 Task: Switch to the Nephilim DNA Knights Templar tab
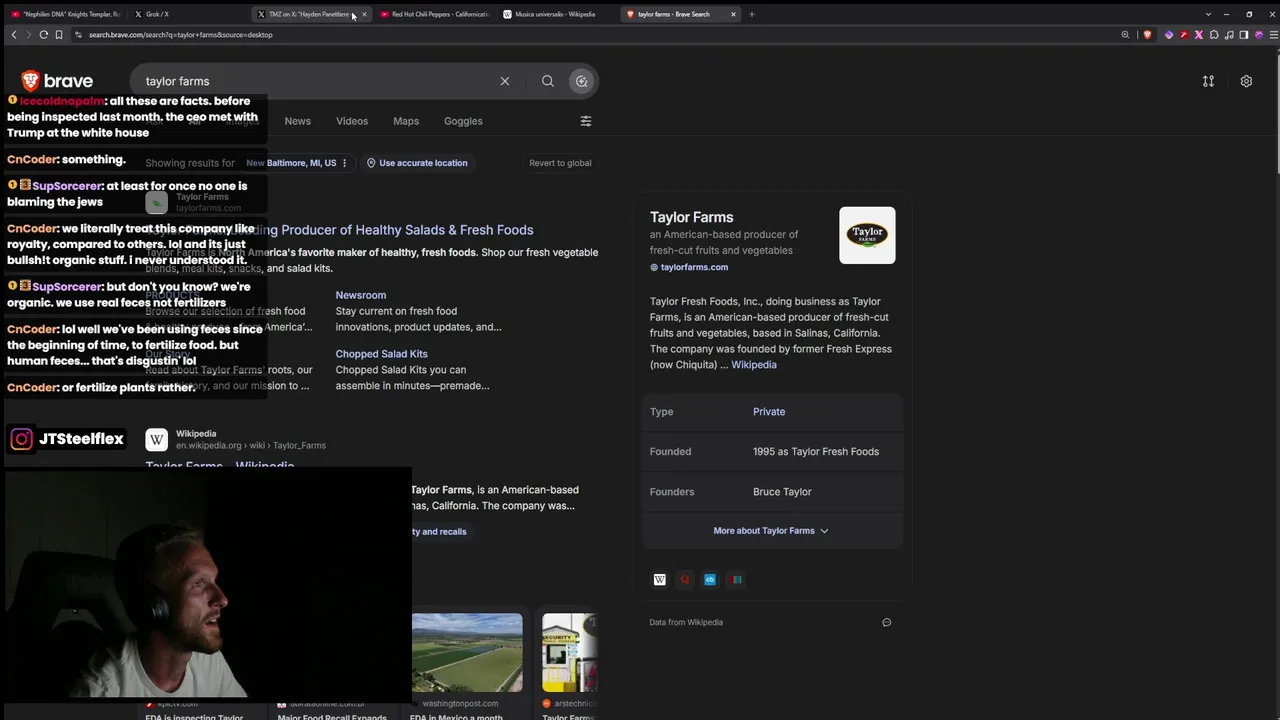pyautogui.click(x=65, y=14)
